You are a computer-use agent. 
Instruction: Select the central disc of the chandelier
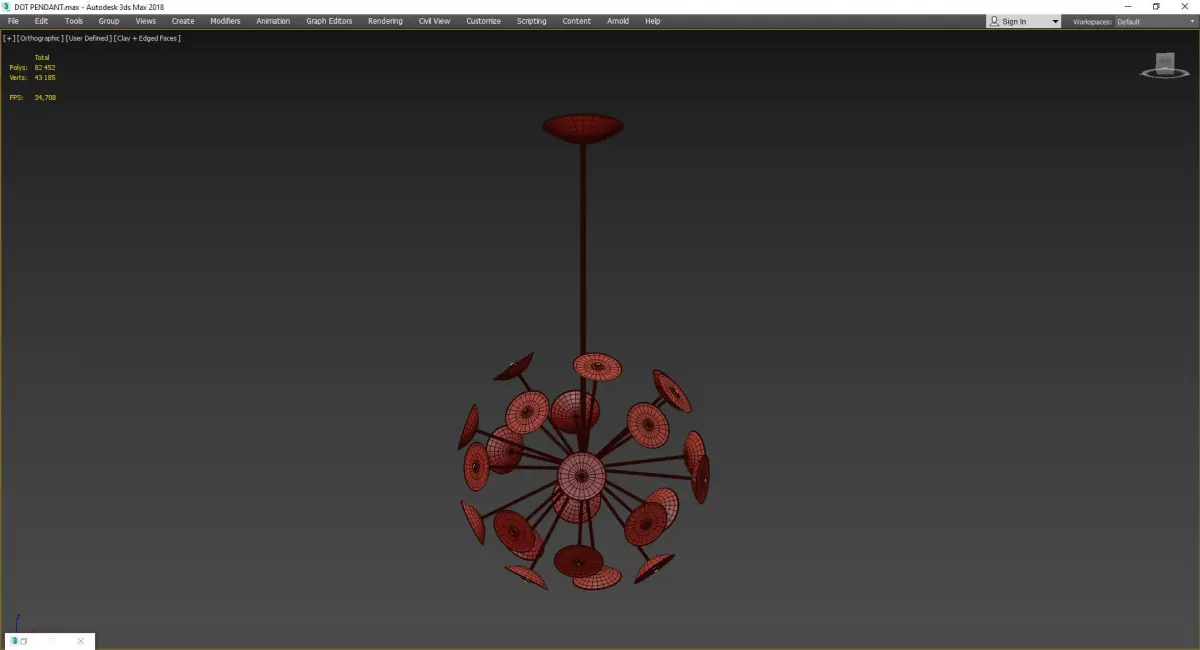581,476
